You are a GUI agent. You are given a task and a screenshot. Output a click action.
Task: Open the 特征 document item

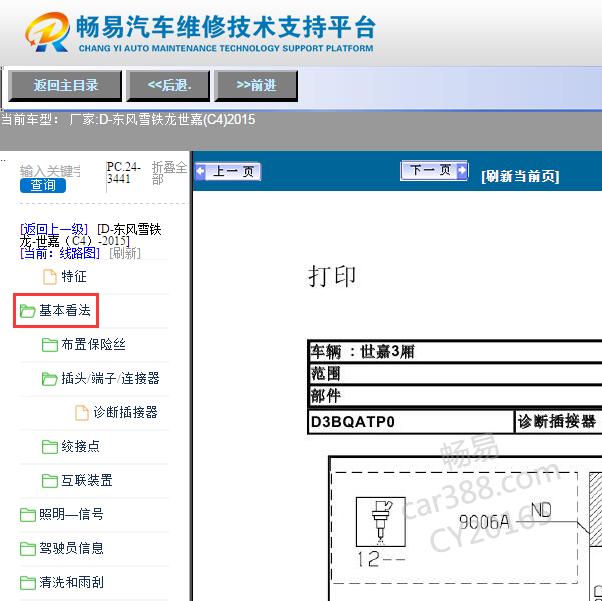pos(74,276)
